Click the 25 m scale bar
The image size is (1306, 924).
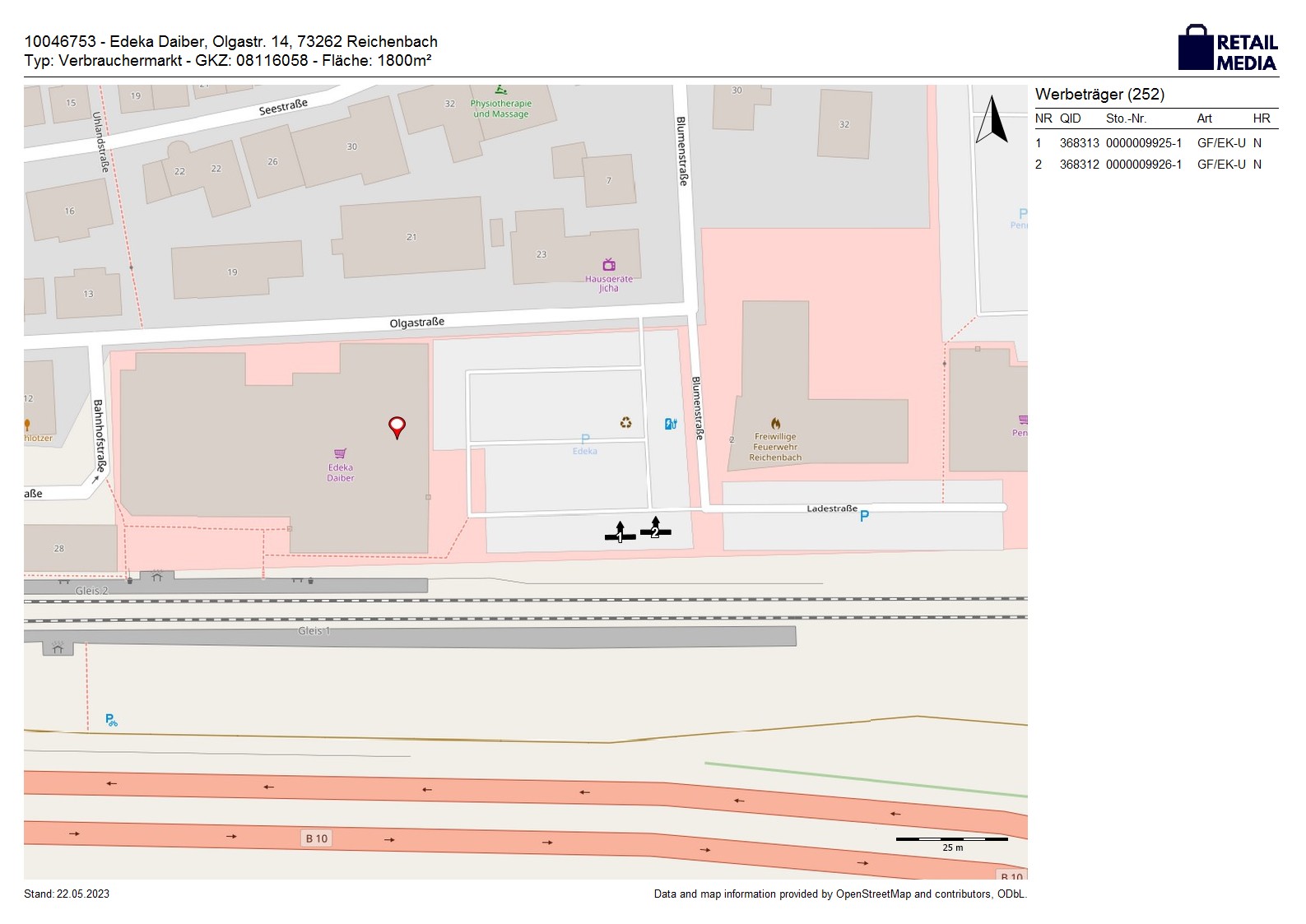(x=951, y=840)
